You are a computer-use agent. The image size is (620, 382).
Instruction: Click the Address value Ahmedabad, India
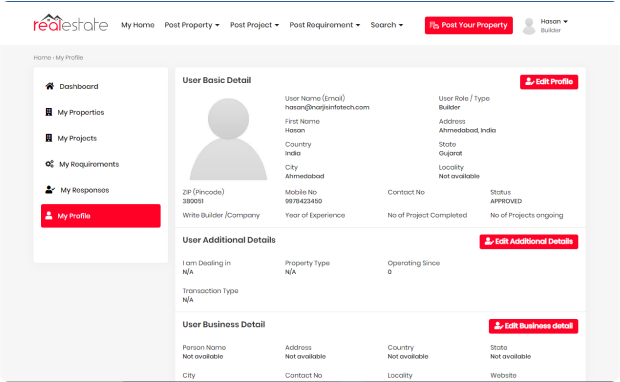467,130
